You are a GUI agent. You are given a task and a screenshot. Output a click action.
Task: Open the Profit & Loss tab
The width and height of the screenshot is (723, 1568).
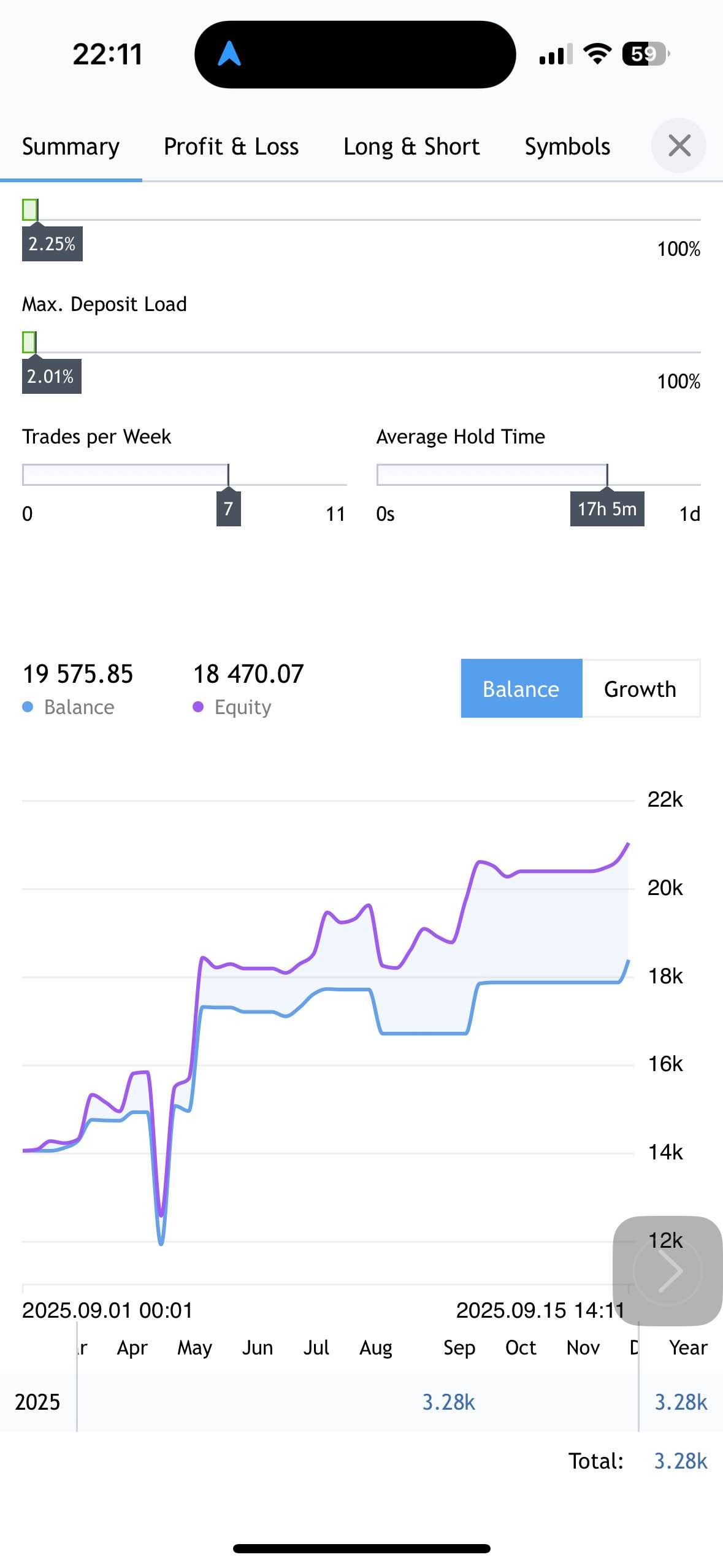click(231, 147)
